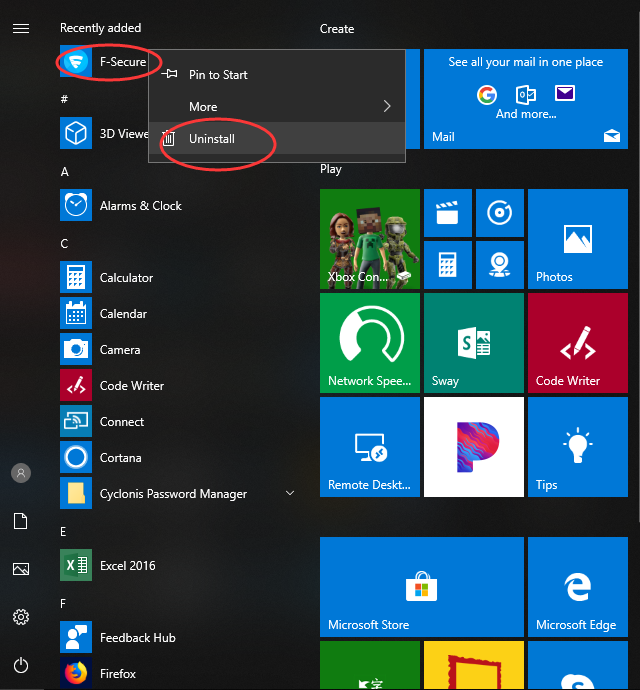This screenshot has width=640, height=690.
Task: Open the Documents sidebar icon
Action: click(21, 521)
